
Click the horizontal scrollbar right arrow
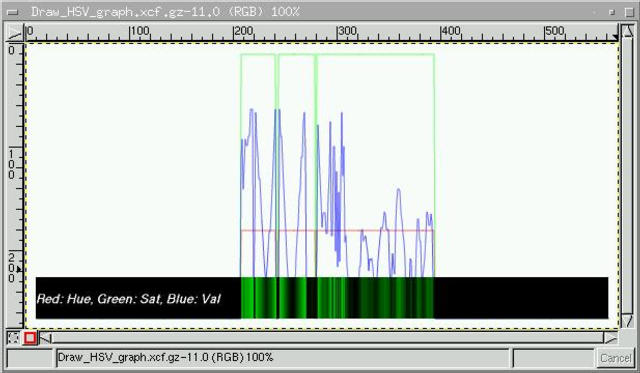point(611,338)
